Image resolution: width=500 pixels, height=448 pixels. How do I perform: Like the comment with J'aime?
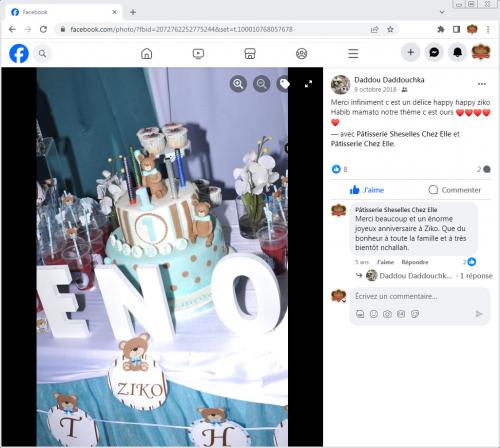[x=385, y=262]
